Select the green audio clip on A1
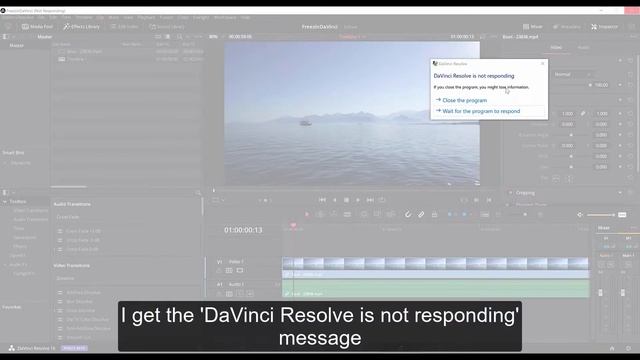 (x=436, y=288)
